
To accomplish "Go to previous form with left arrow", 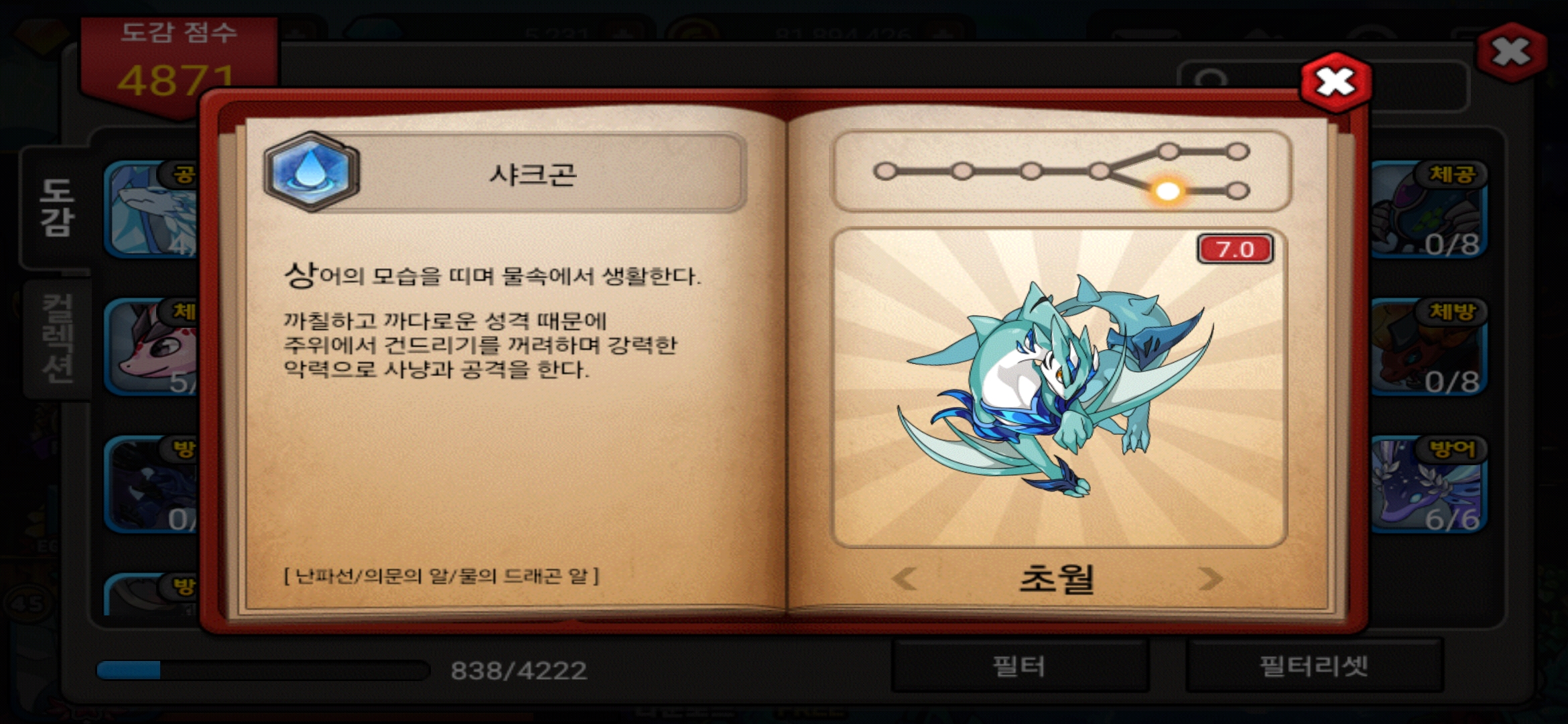I will point(905,578).
